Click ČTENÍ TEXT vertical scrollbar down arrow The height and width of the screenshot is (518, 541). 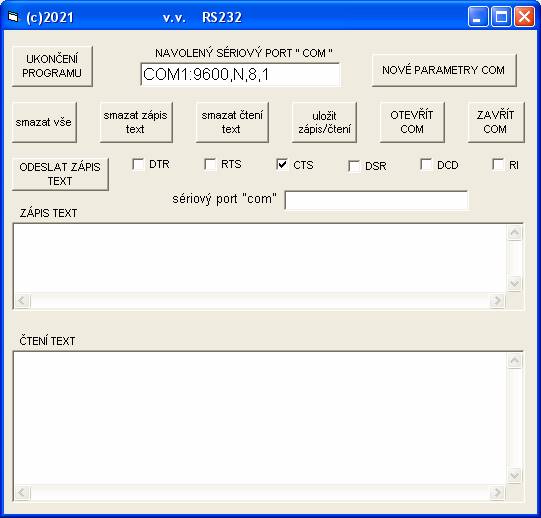[514, 476]
